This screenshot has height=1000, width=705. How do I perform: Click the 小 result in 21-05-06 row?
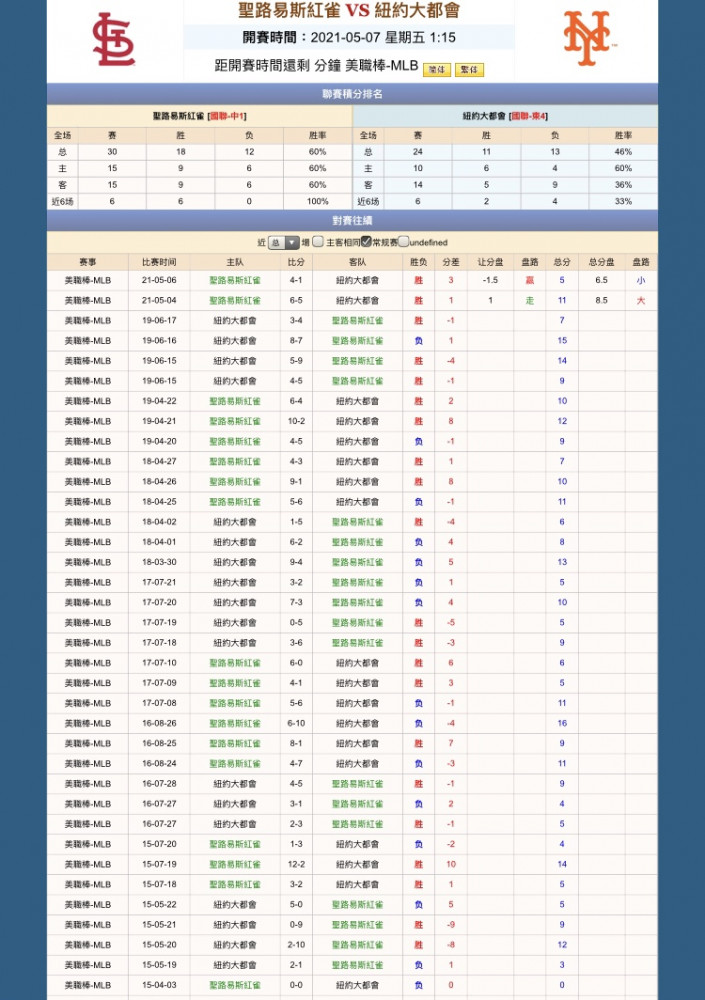[641, 280]
